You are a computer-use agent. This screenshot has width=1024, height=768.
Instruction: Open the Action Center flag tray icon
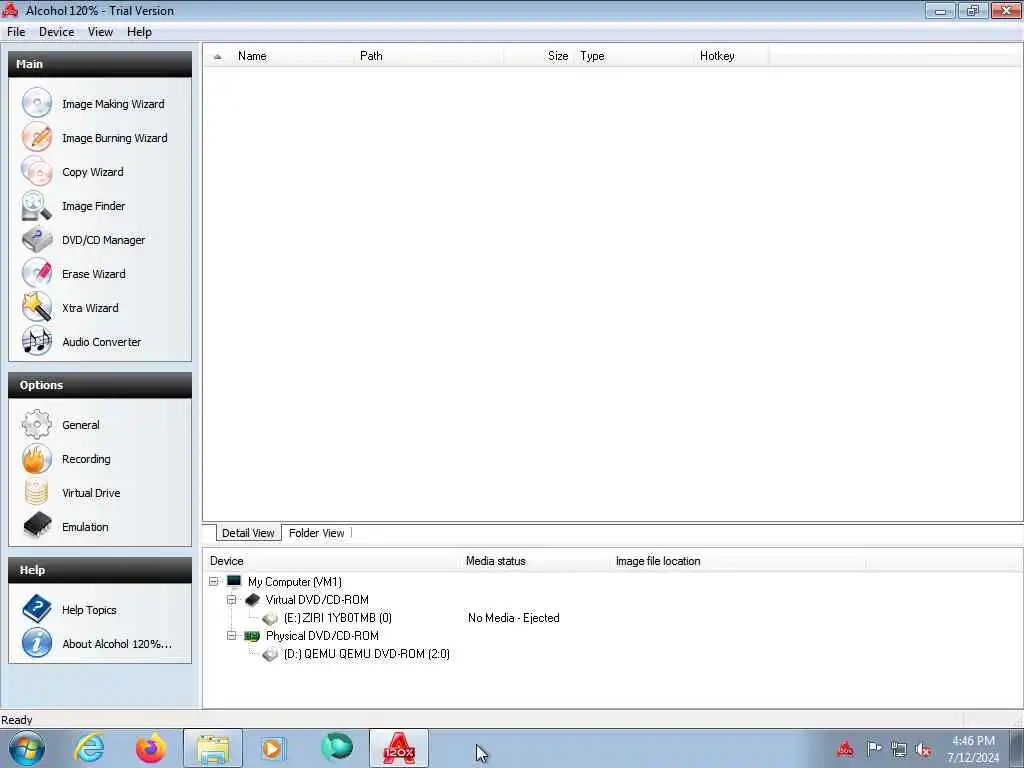point(874,748)
